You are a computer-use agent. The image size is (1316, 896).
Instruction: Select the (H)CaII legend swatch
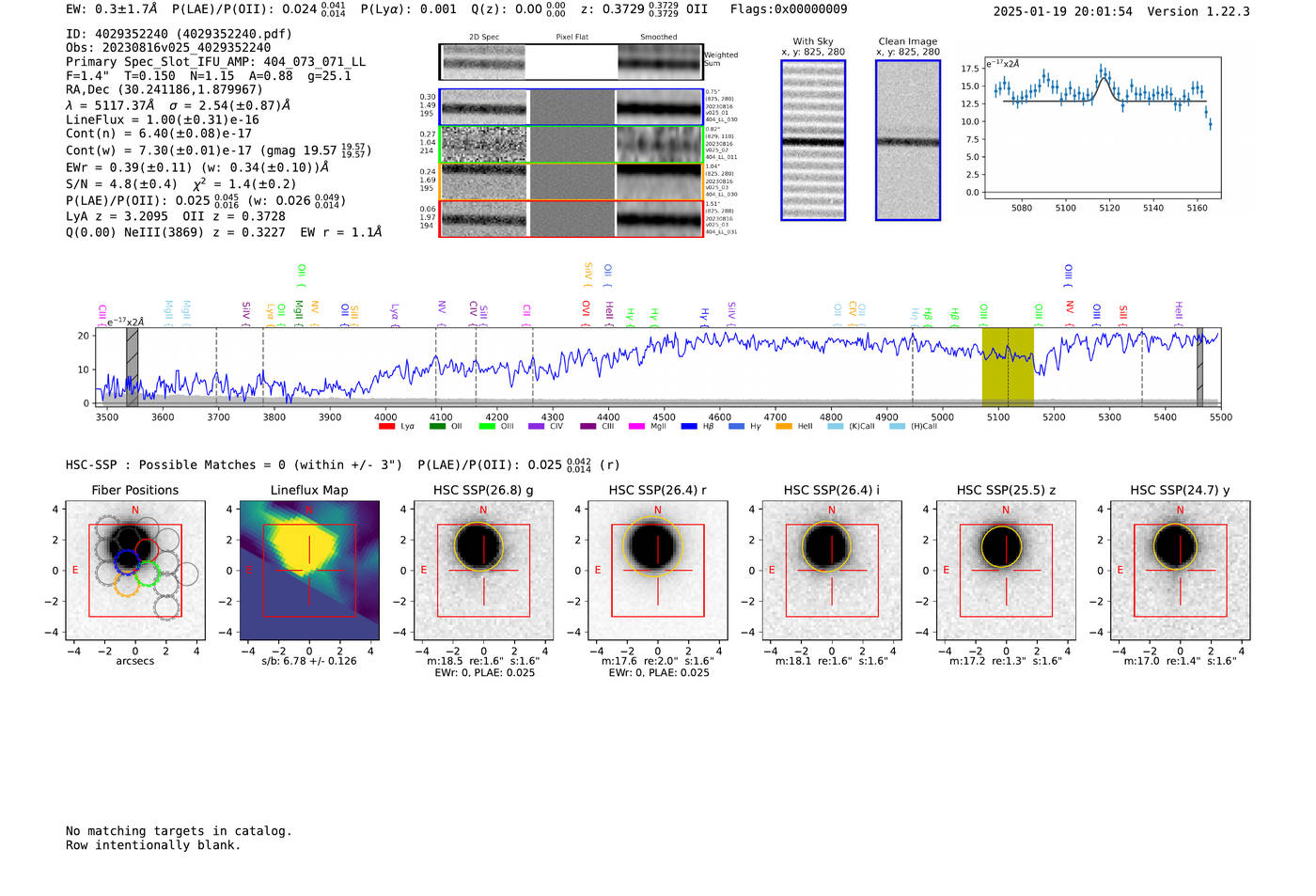[897, 427]
